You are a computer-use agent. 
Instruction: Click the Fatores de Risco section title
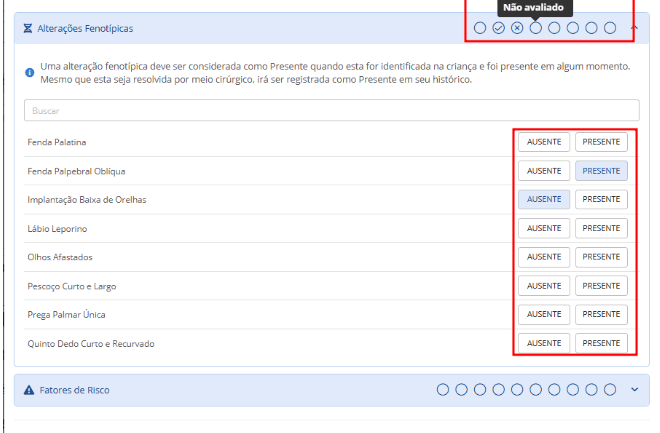point(74,389)
